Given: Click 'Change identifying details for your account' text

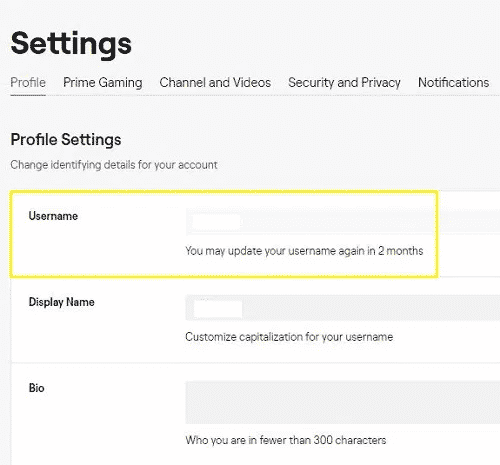Looking at the screenshot, I should coord(114,165).
